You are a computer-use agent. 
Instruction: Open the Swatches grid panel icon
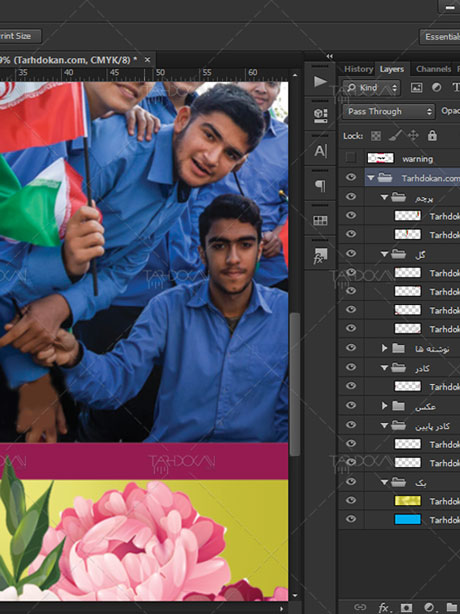click(x=320, y=220)
